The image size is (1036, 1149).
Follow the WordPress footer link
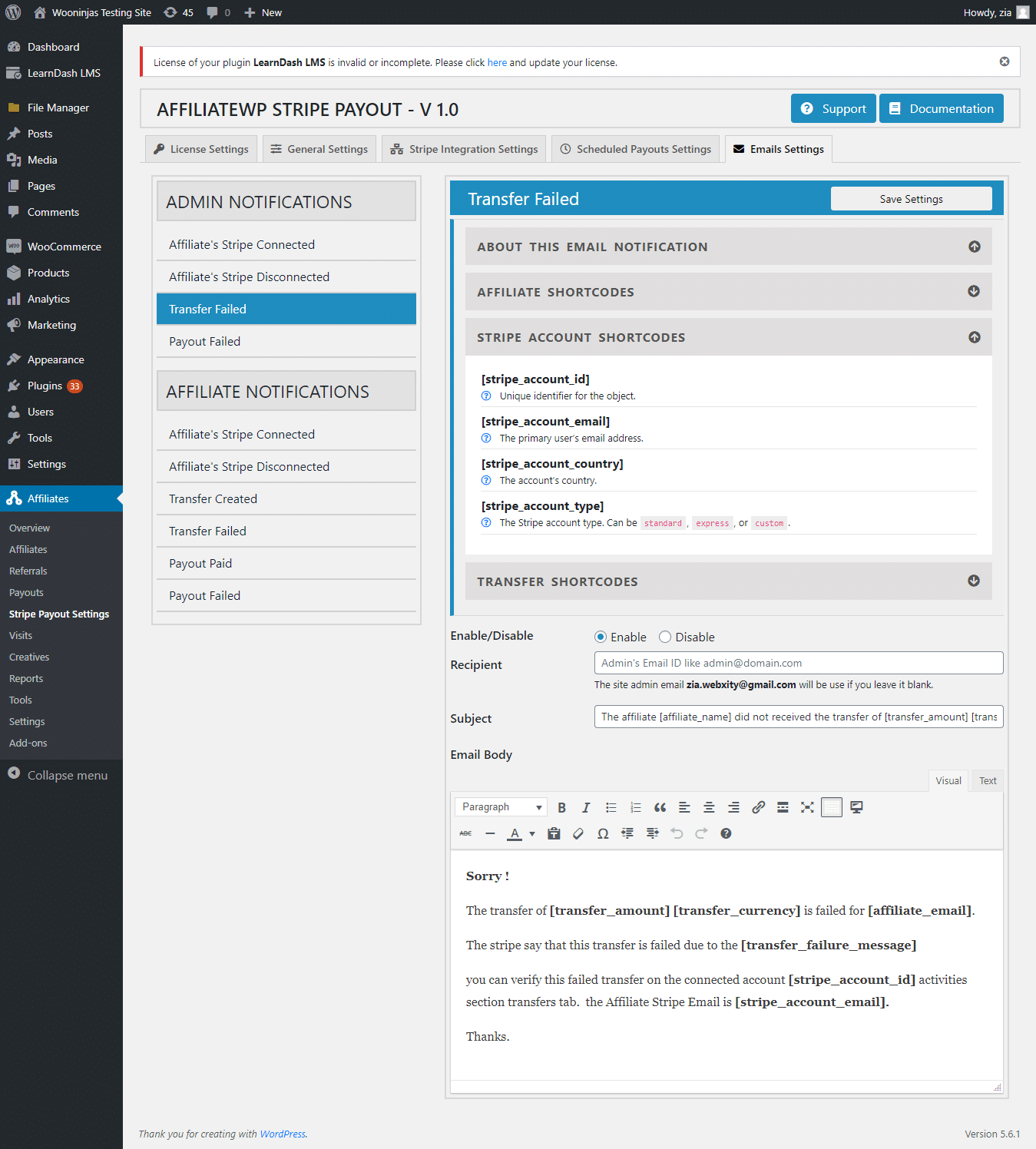click(283, 1134)
